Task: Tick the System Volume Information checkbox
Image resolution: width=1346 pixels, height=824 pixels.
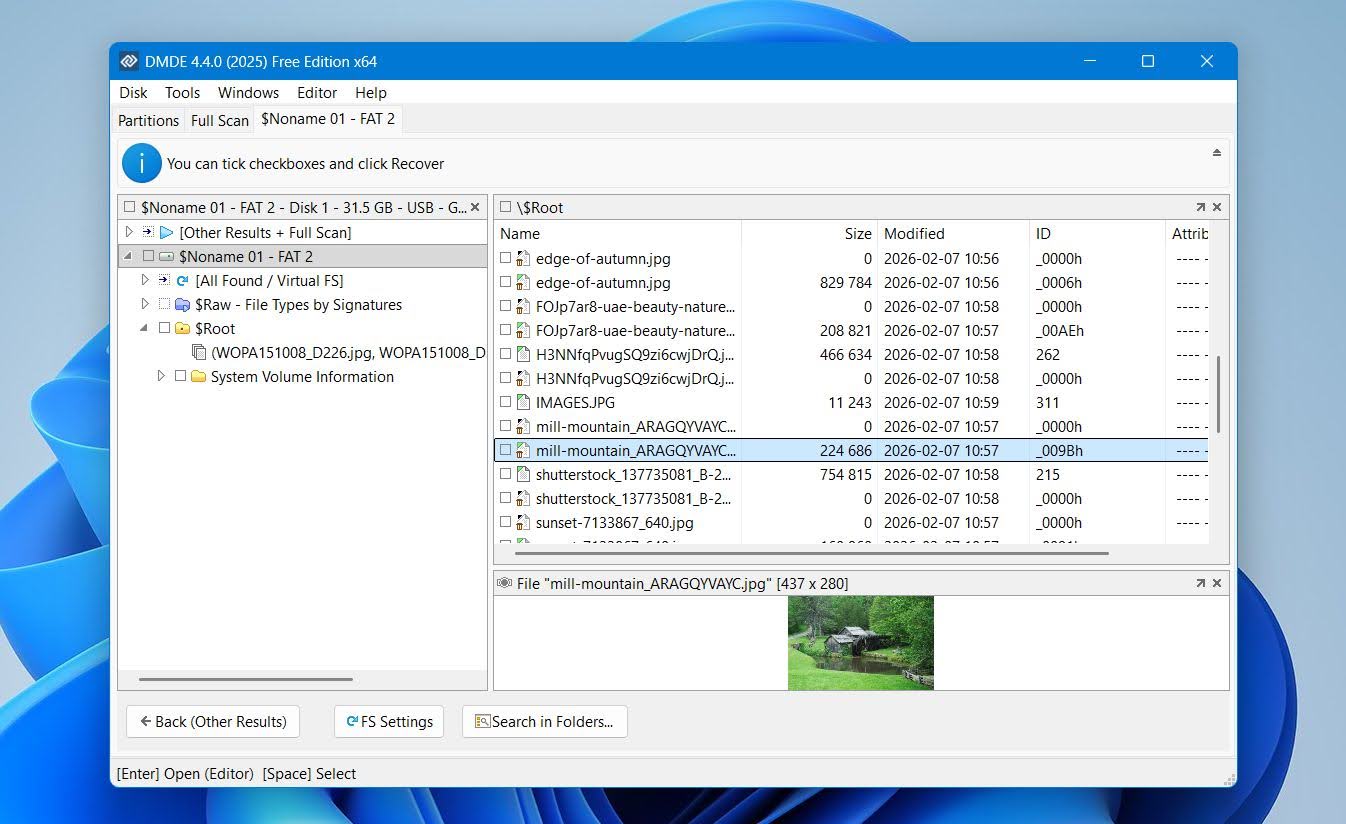Action: (180, 377)
